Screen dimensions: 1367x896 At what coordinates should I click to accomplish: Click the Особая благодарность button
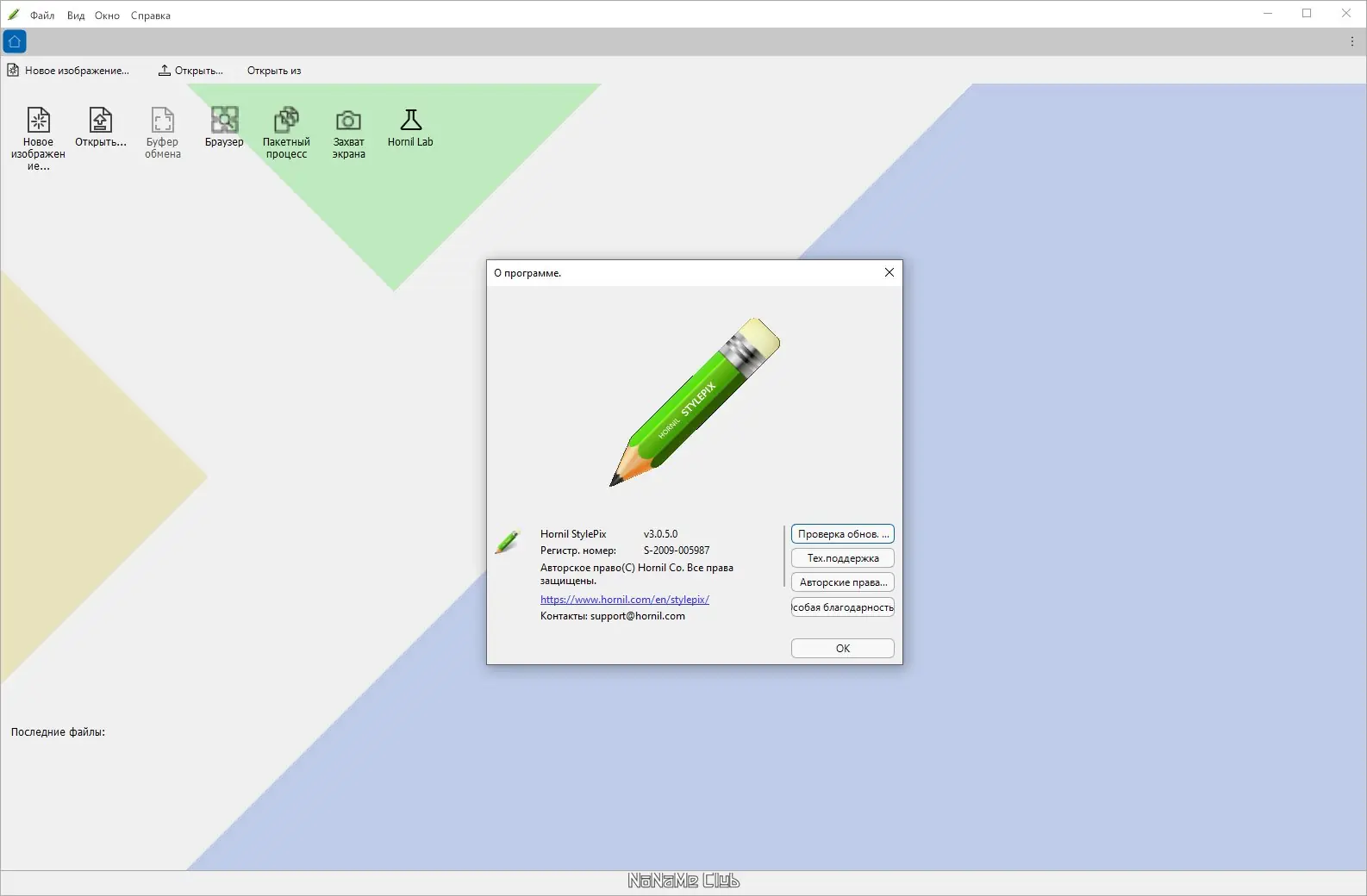[843, 607]
